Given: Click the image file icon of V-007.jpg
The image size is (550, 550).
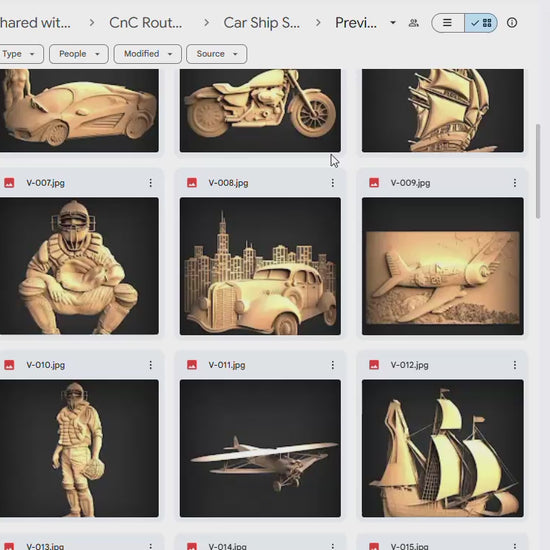Looking at the screenshot, I should coord(9,183).
